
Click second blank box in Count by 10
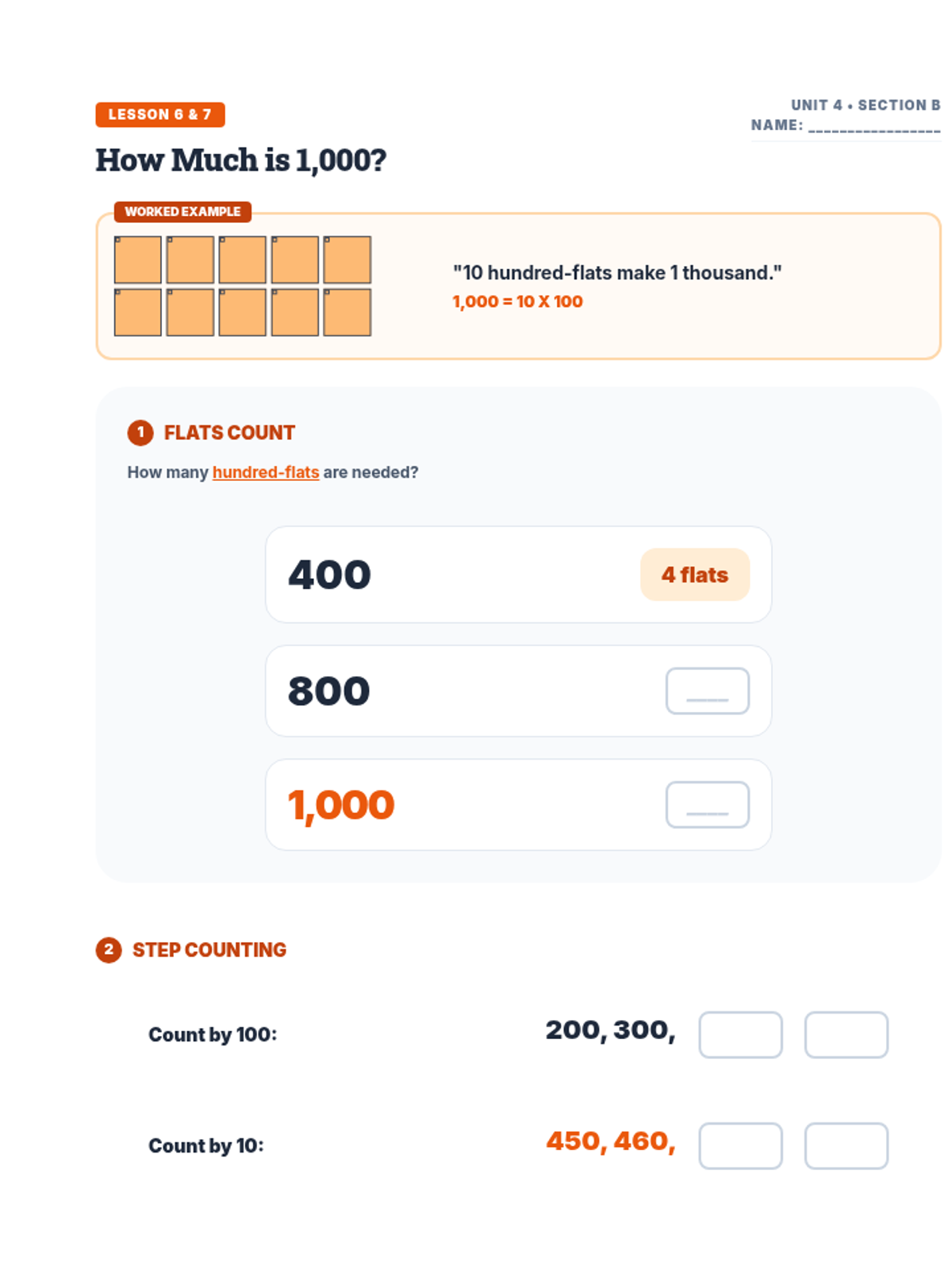click(x=846, y=1145)
